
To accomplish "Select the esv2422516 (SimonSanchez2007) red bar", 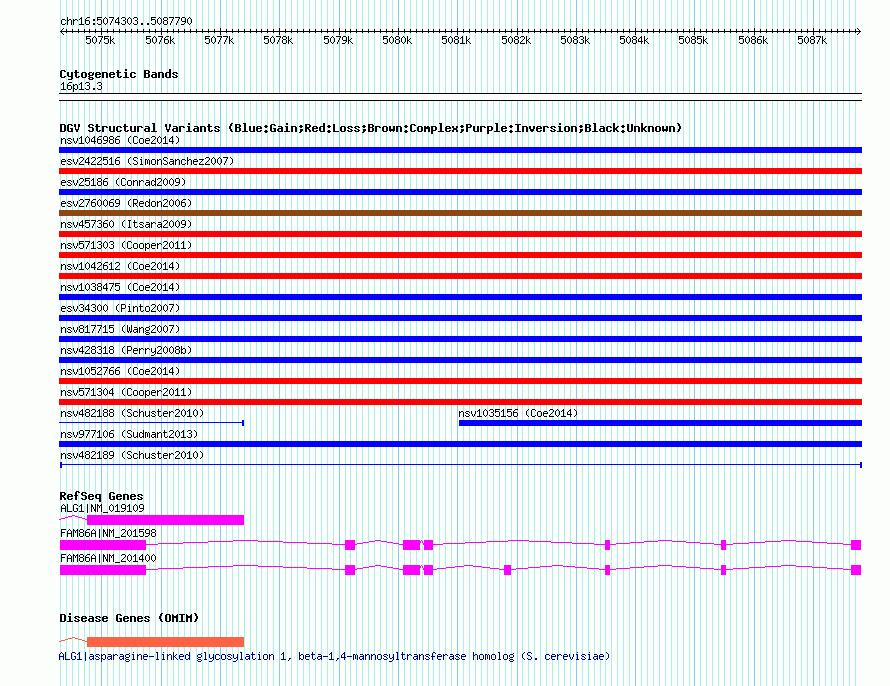I will click(460, 171).
